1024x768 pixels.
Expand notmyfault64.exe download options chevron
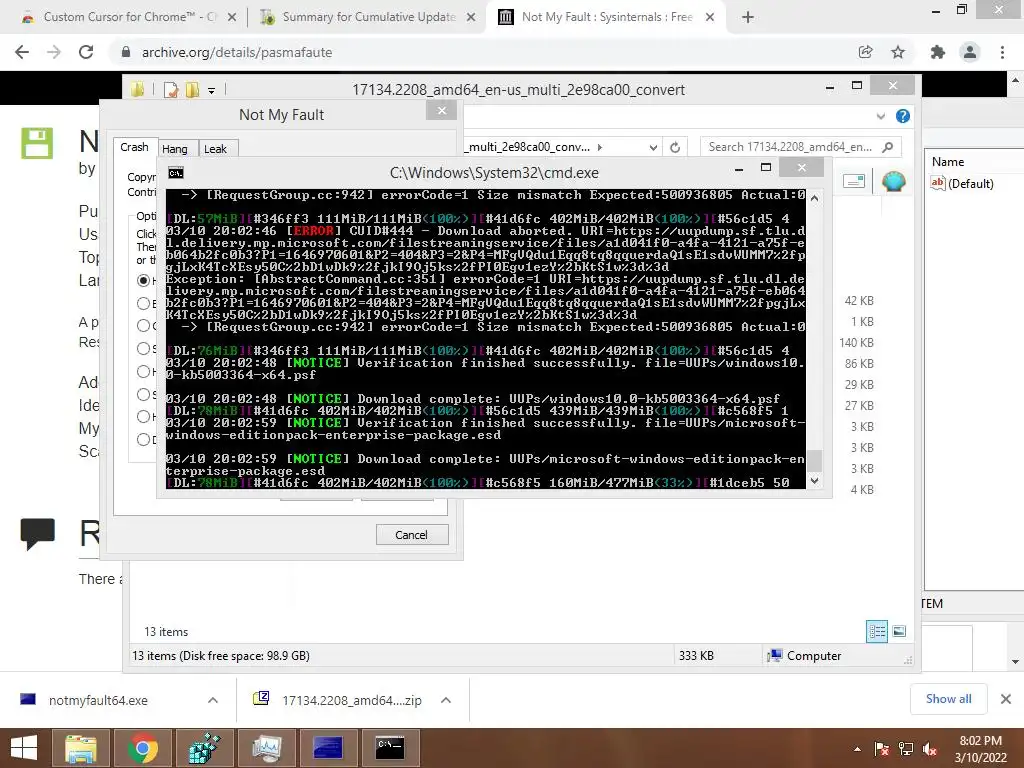(213, 700)
